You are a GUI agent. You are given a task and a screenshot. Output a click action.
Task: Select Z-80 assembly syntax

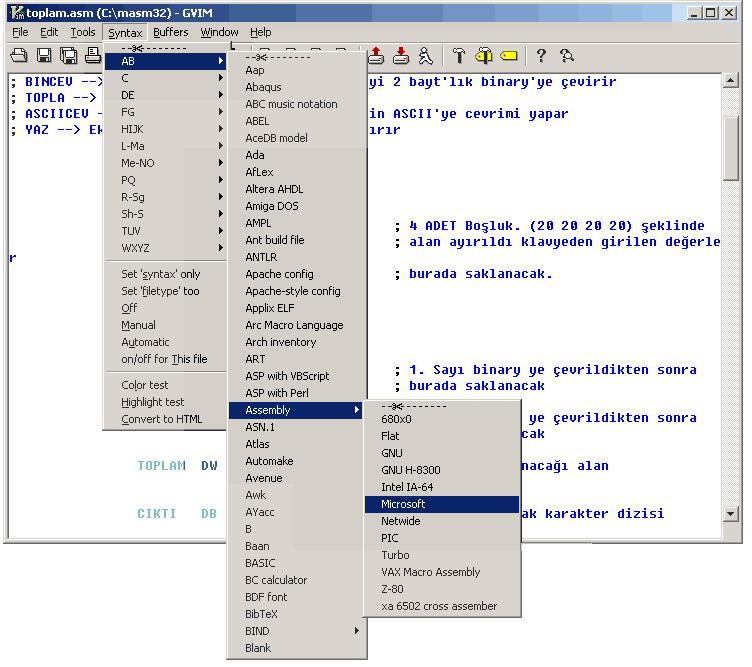click(x=442, y=589)
